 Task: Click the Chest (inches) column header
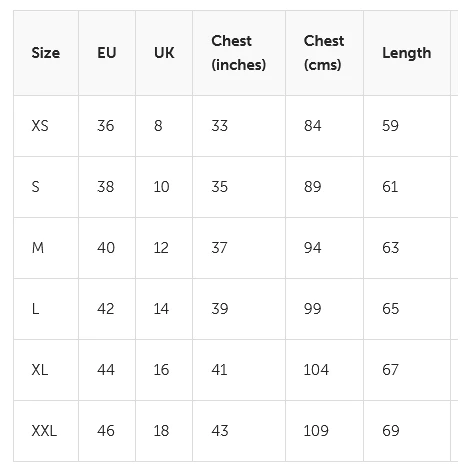coord(239,53)
